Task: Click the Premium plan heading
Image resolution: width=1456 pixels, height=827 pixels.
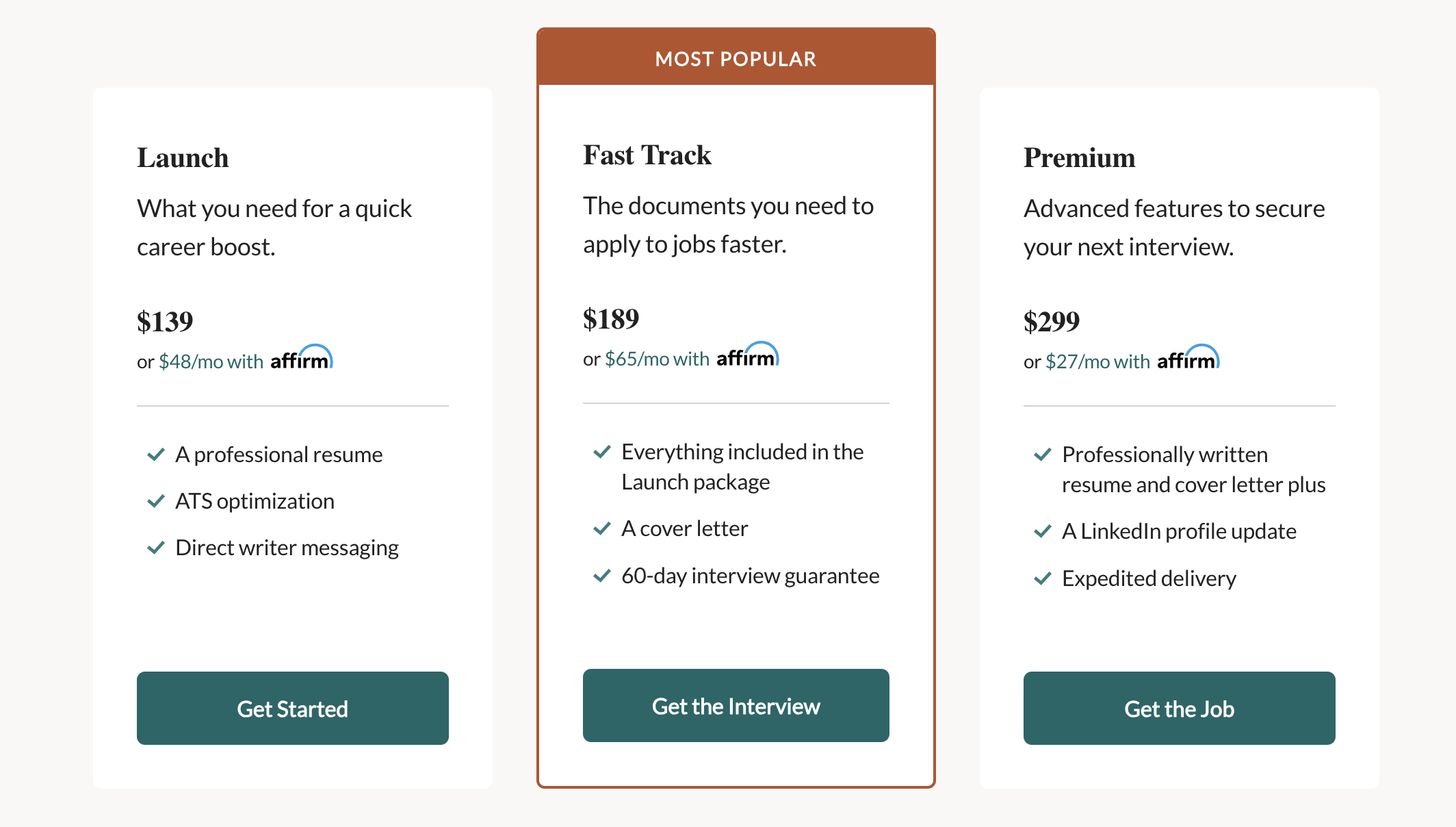Action: tap(1080, 158)
